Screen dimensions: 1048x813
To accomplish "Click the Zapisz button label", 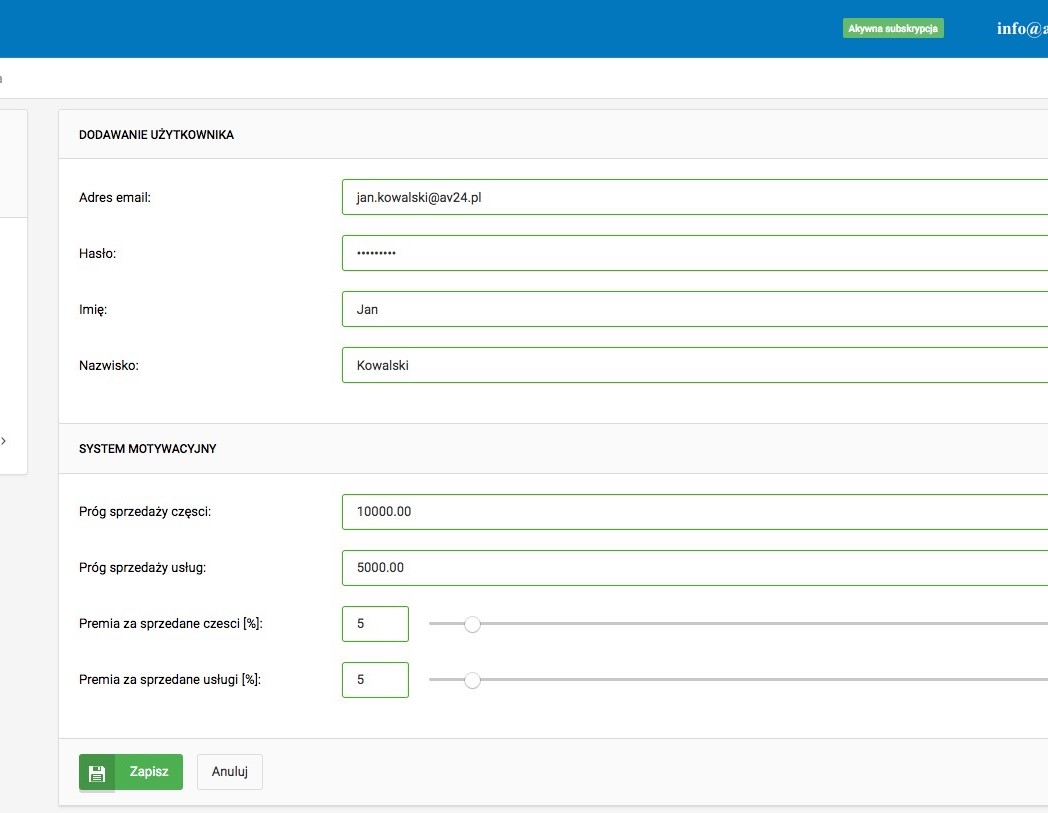I will coord(149,772).
